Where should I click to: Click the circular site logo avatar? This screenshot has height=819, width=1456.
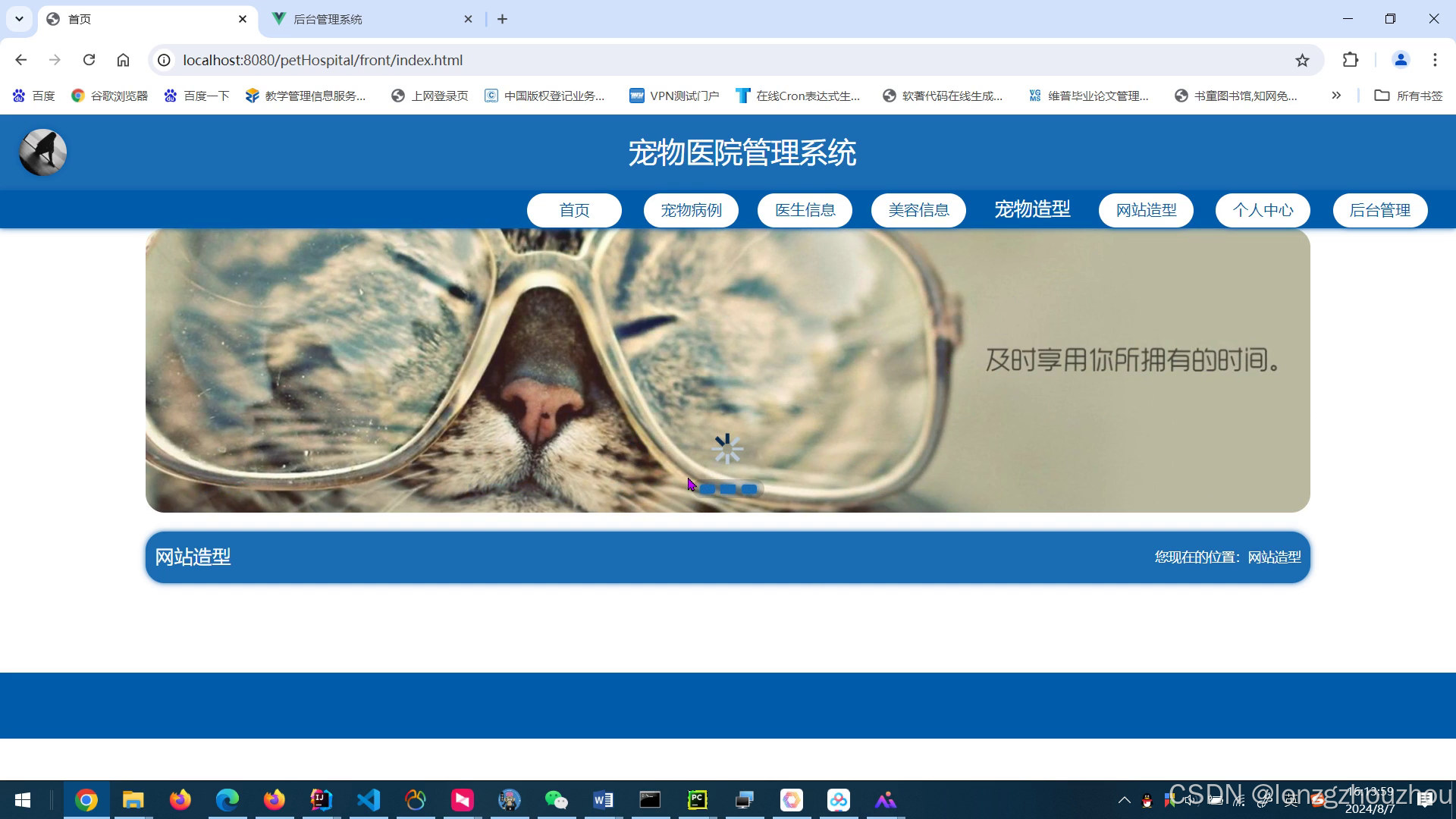(42, 152)
